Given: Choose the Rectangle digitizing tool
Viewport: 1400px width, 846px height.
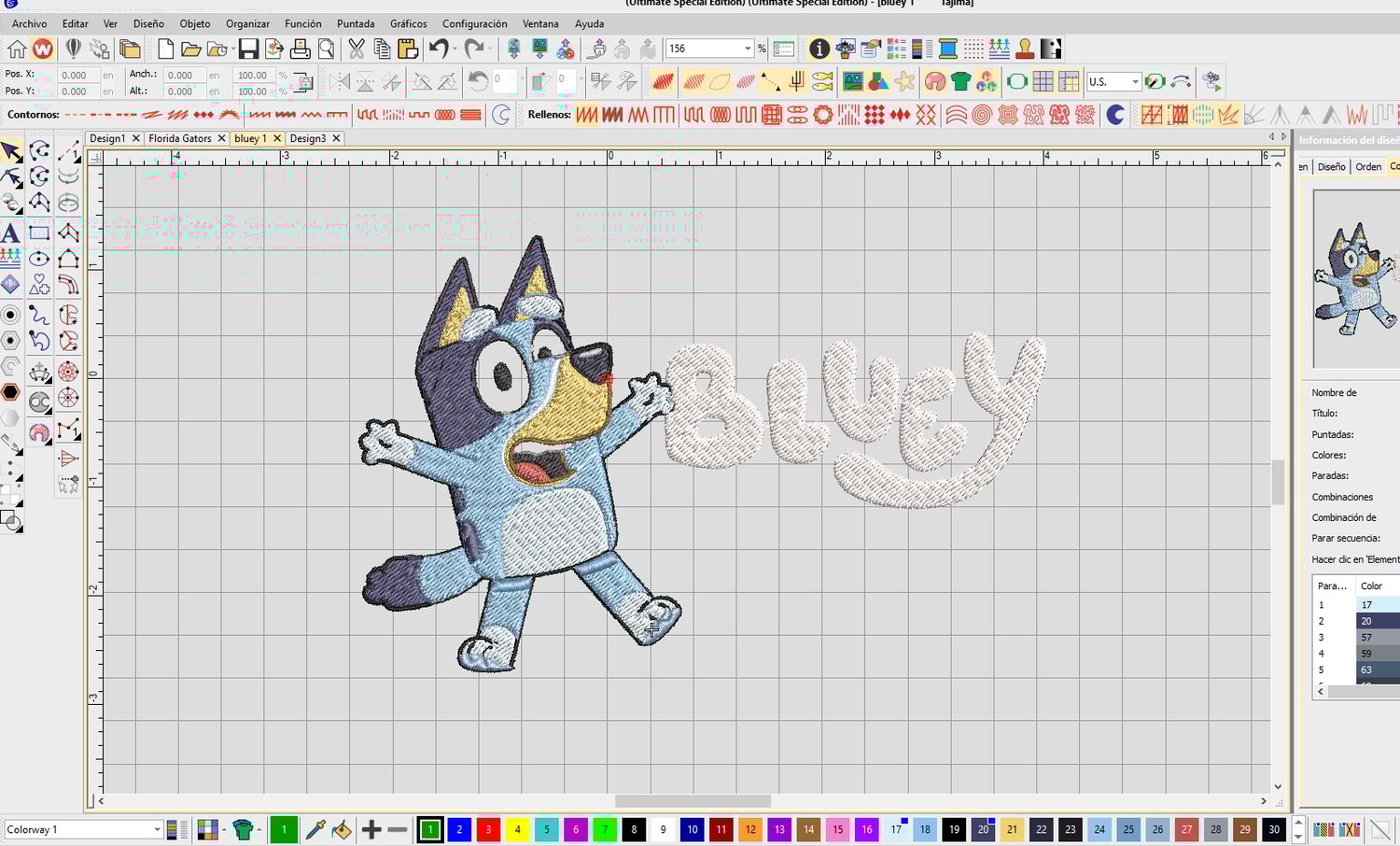Looking at the screenshot, I should [39, 233].
